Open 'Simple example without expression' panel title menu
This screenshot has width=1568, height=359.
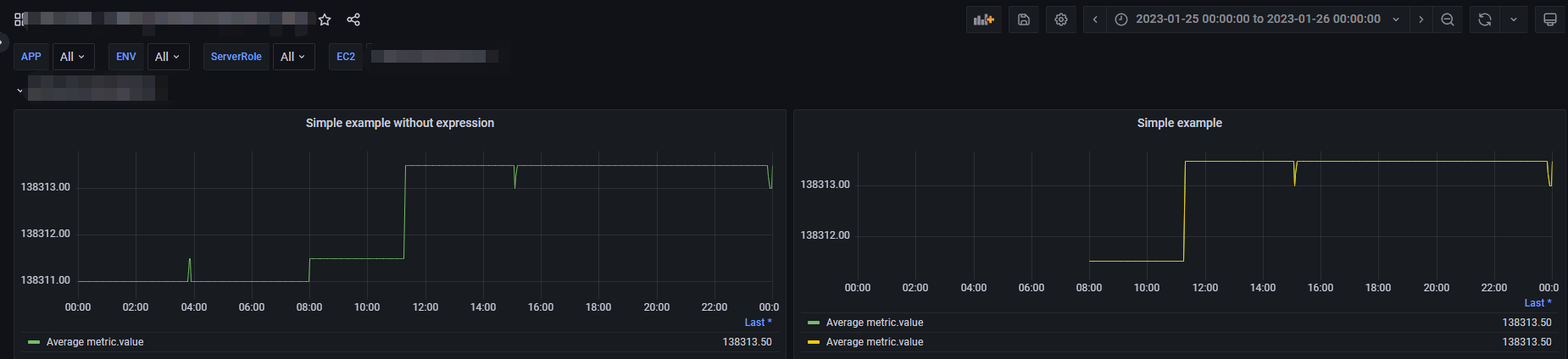400,123
